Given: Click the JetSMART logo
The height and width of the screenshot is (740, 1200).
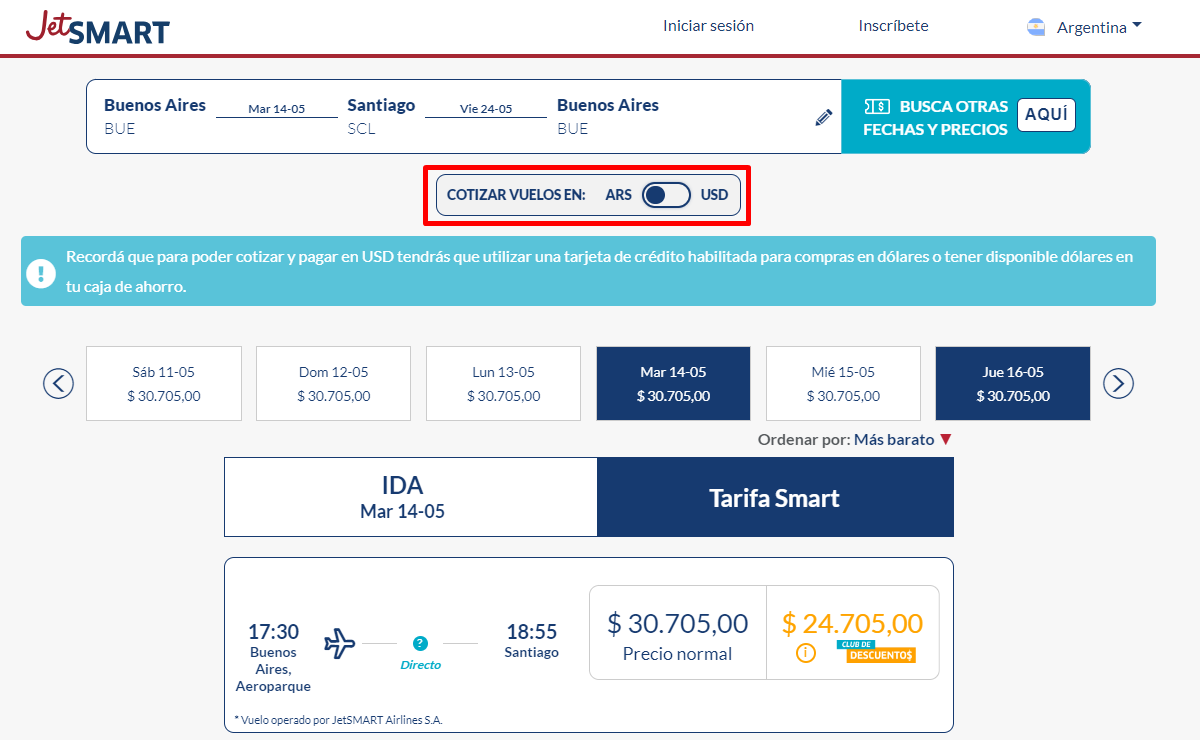Looking at the screenshot, I should [98, 28].
